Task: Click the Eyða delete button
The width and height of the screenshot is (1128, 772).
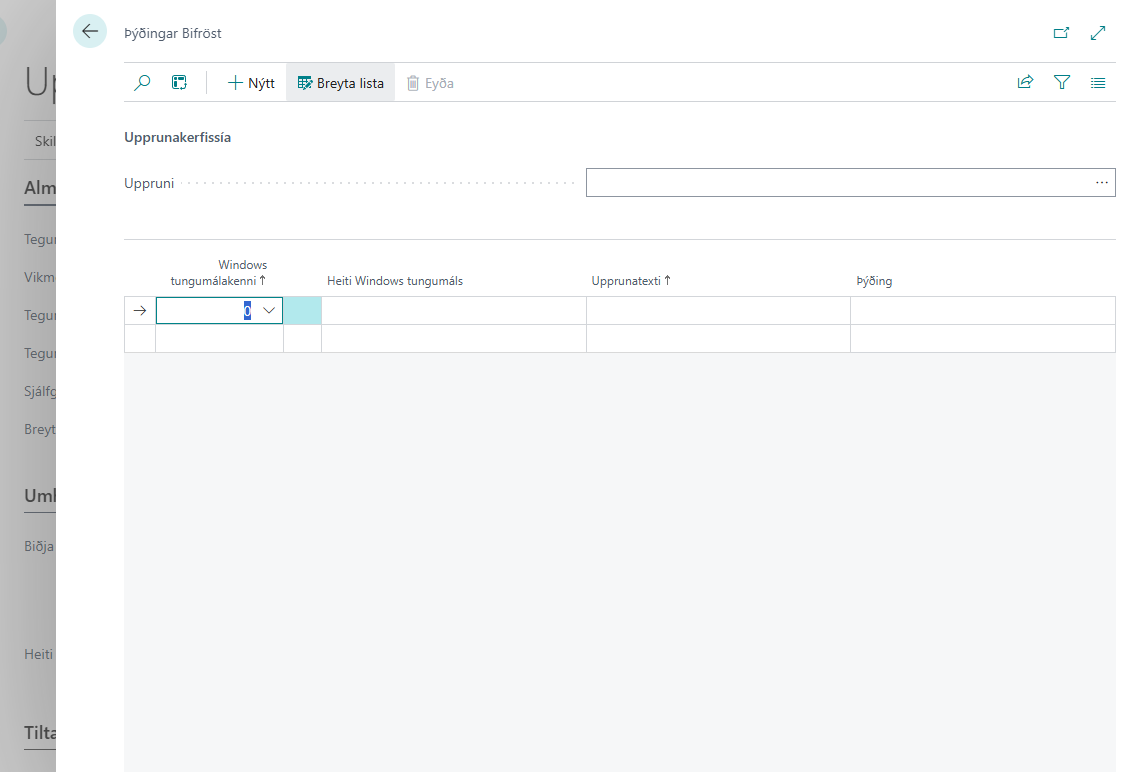Action: coord(430,83)
